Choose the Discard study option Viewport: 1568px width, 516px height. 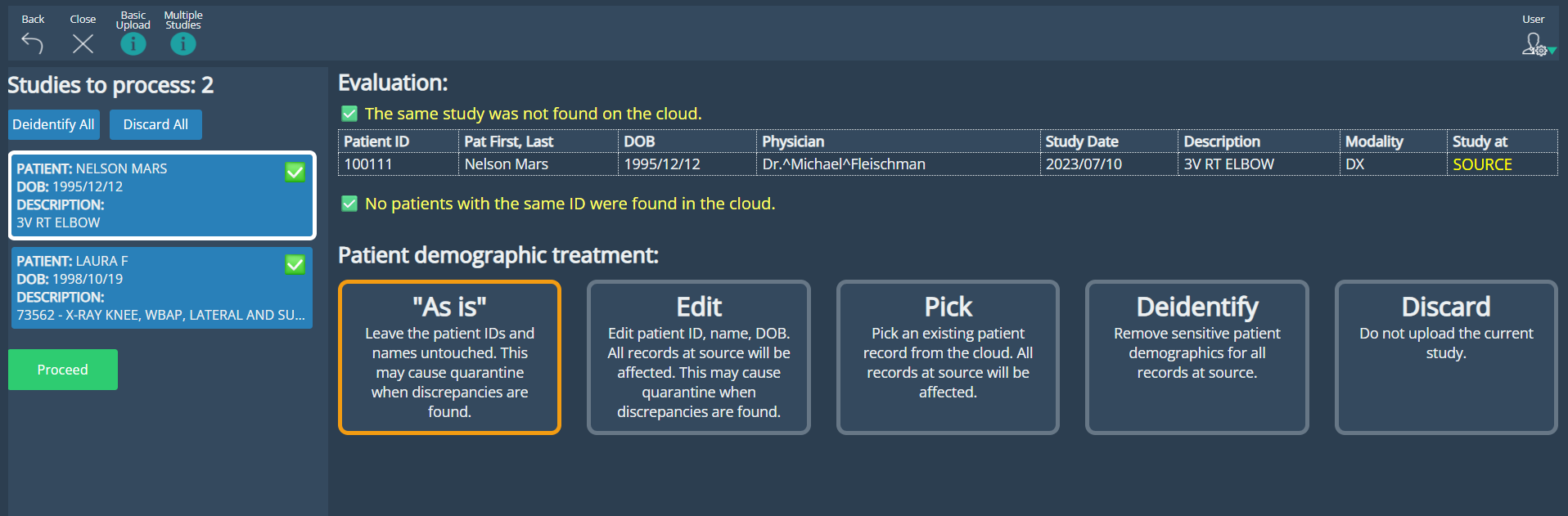(1446, 357)
